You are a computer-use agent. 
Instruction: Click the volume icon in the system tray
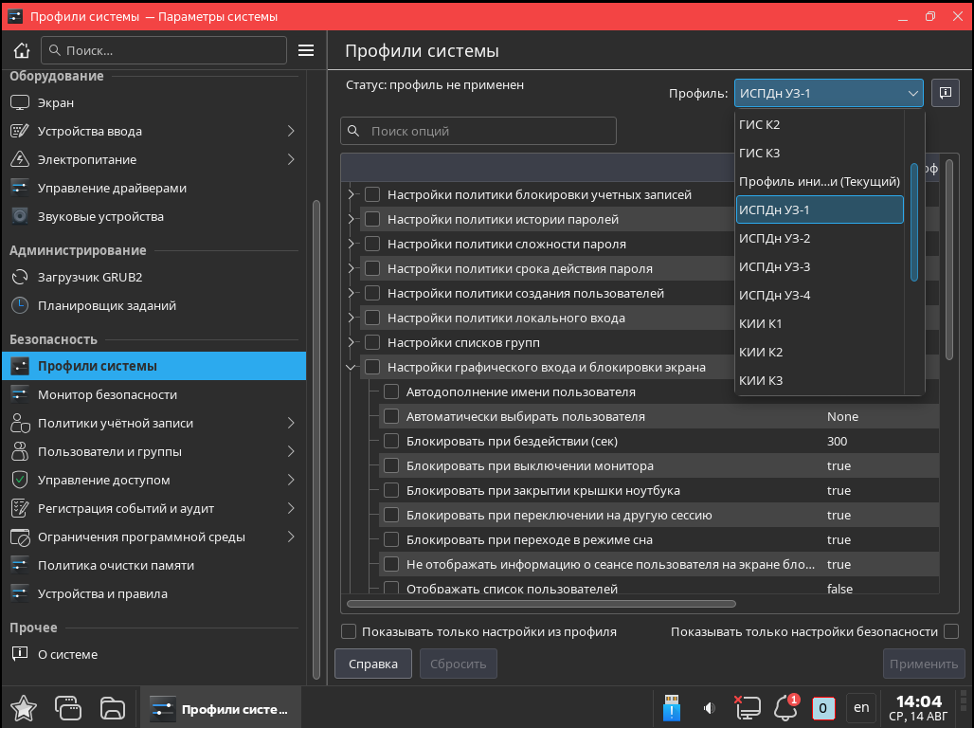click(x=709, y=708)
